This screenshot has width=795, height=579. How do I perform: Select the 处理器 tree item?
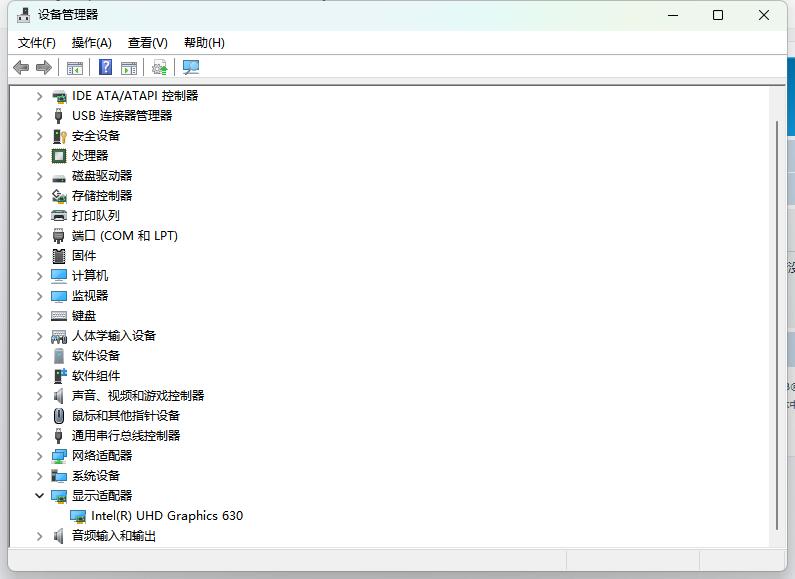90,156
